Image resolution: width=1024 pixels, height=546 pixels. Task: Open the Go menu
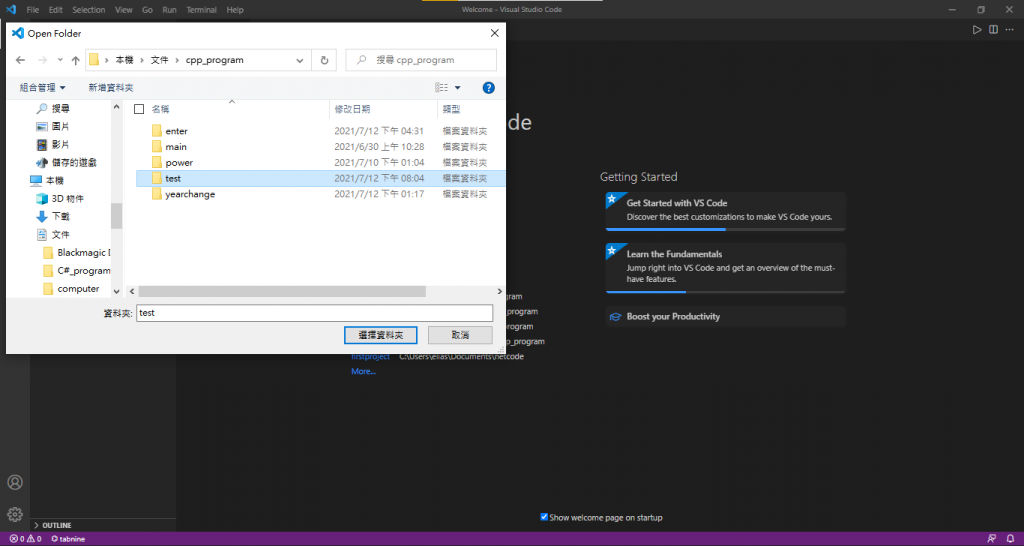(x=147, y=10)
